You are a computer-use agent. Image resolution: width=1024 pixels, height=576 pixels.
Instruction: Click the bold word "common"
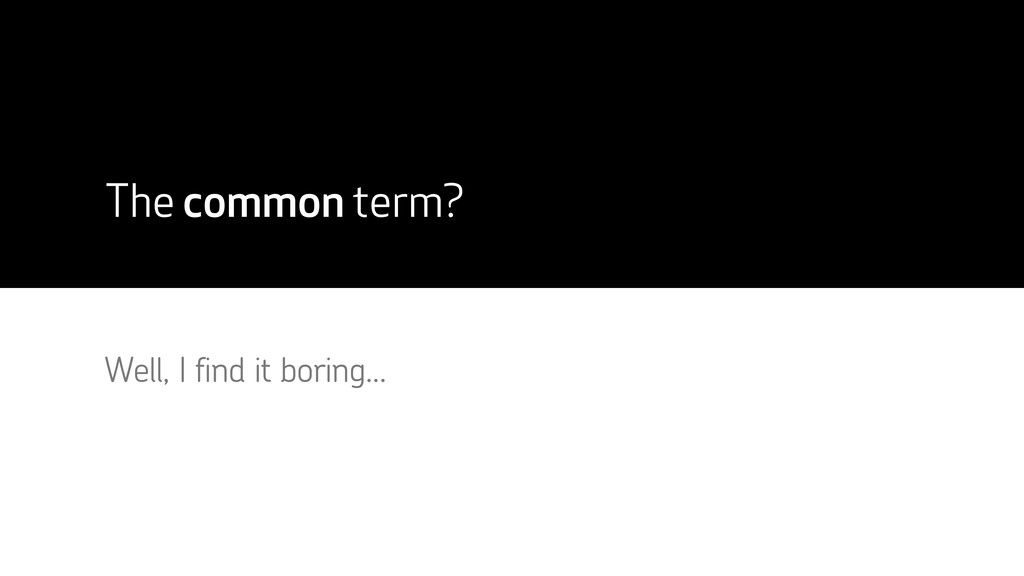click(263, 206)
